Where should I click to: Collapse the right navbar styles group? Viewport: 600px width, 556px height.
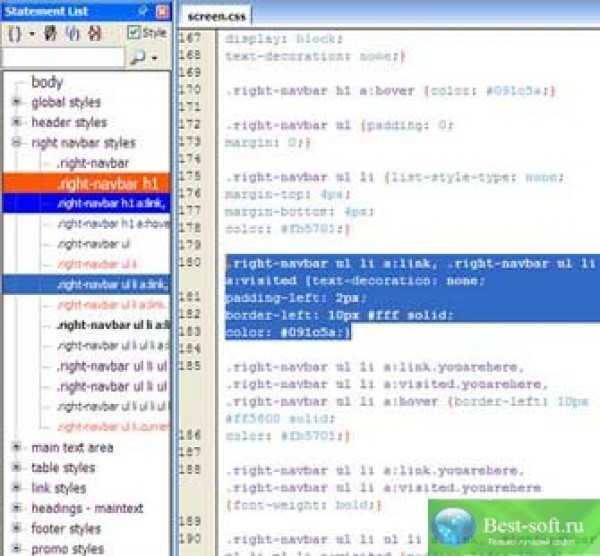pyautogui.click(x=16, y=142)
